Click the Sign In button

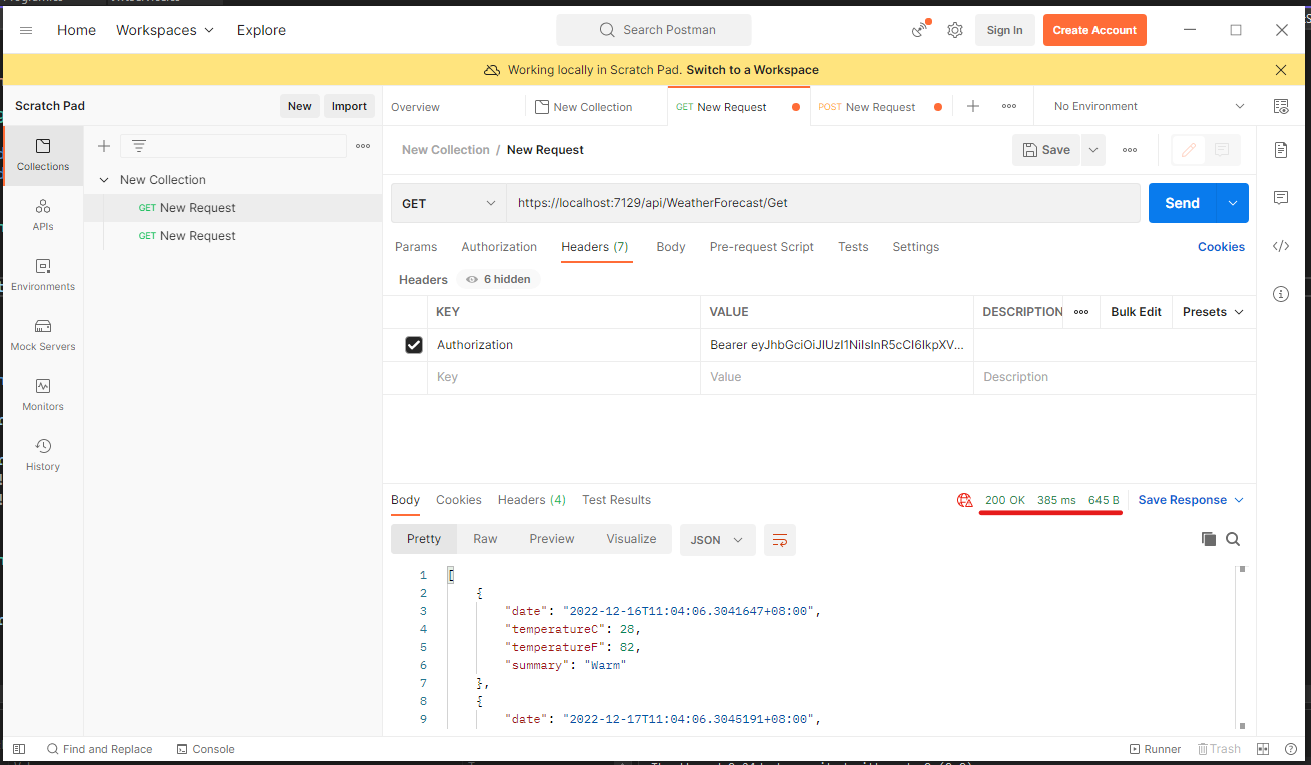click(1004, 30)
